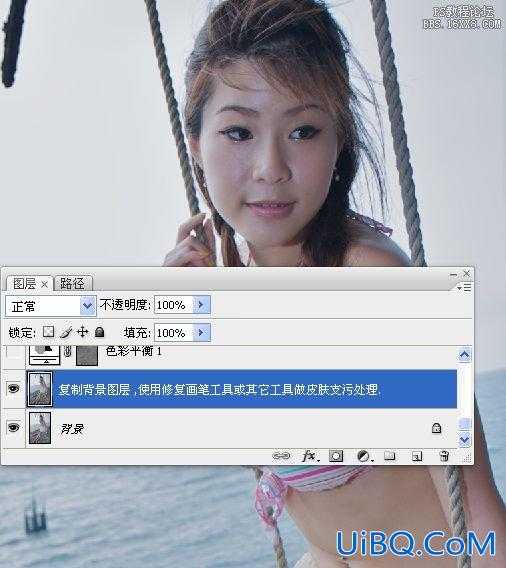506x568 pixels.
Task: Click the 填充 fill value field
Action: pyautogui.click(x=174, y=333)
